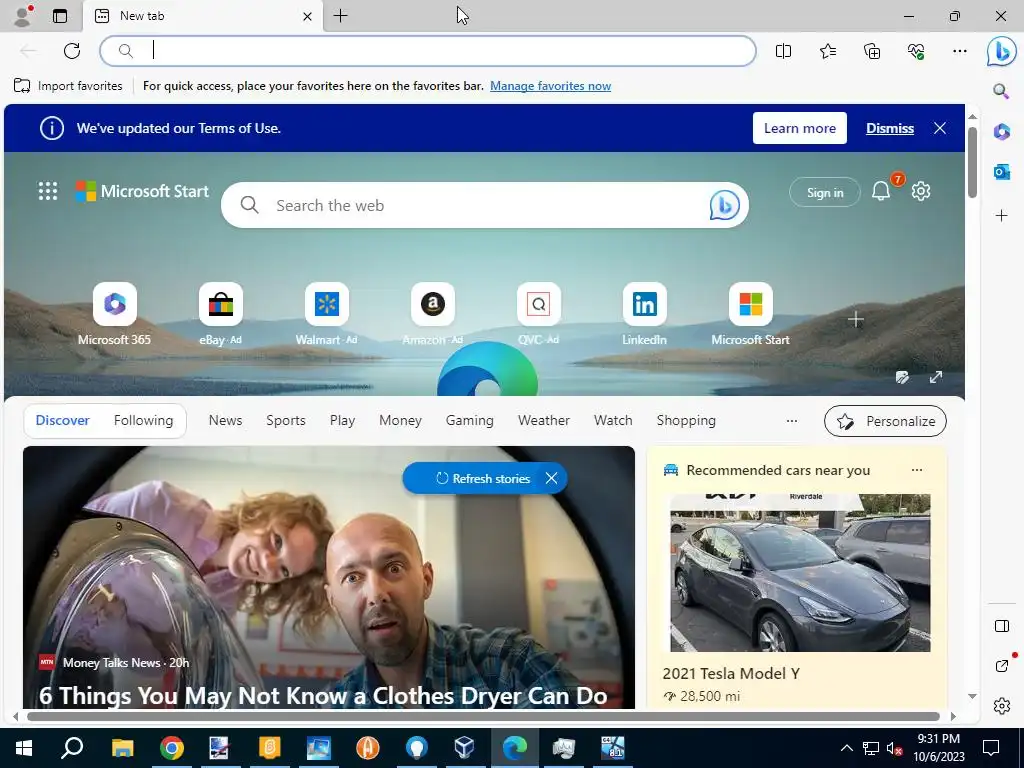Open page settings gear icon

921,191
